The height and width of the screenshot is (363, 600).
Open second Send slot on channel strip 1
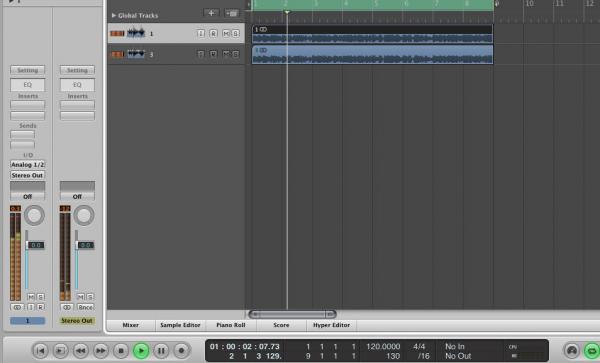point(23,145)
